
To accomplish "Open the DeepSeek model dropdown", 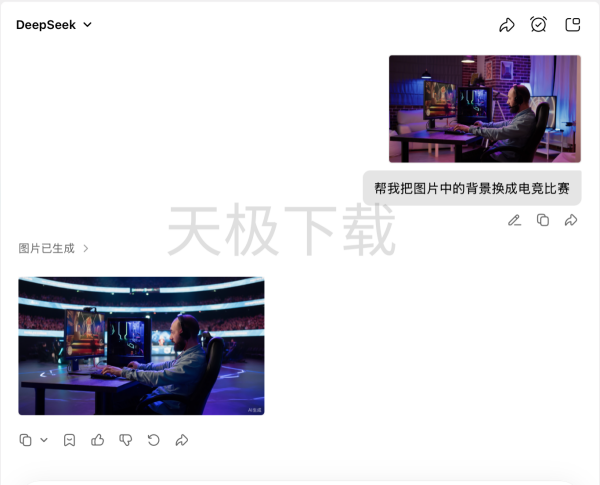I will click(x=87, y=25).
